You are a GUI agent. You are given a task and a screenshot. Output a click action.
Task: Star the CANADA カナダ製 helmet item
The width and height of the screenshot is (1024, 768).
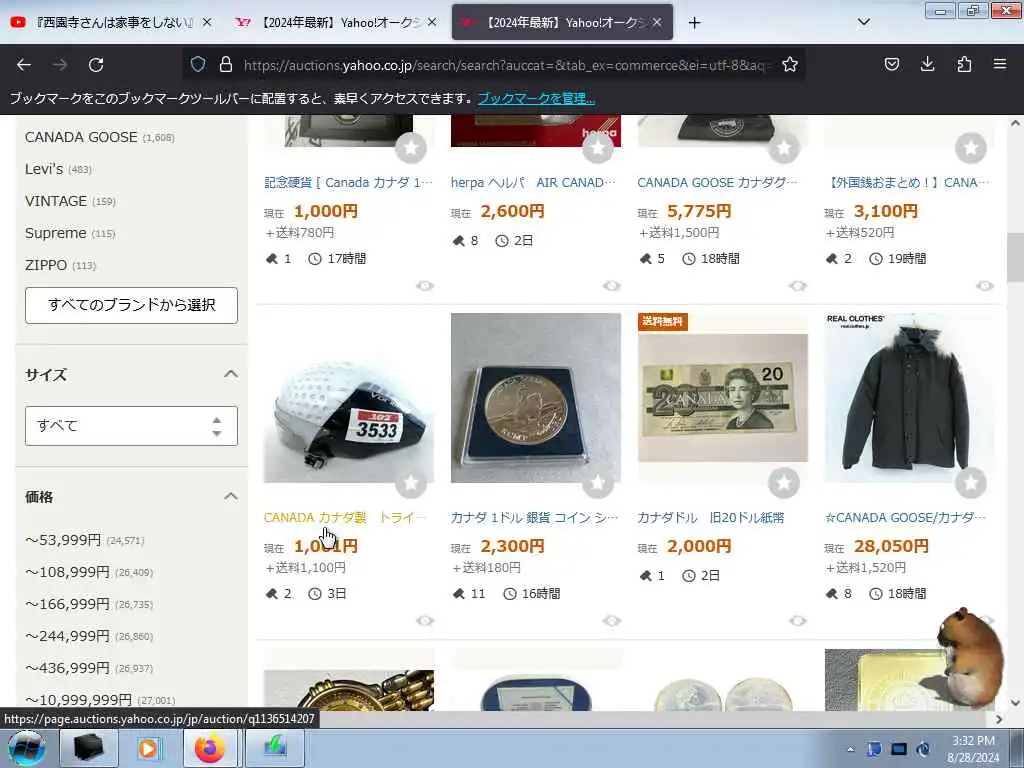pos(411,483)
